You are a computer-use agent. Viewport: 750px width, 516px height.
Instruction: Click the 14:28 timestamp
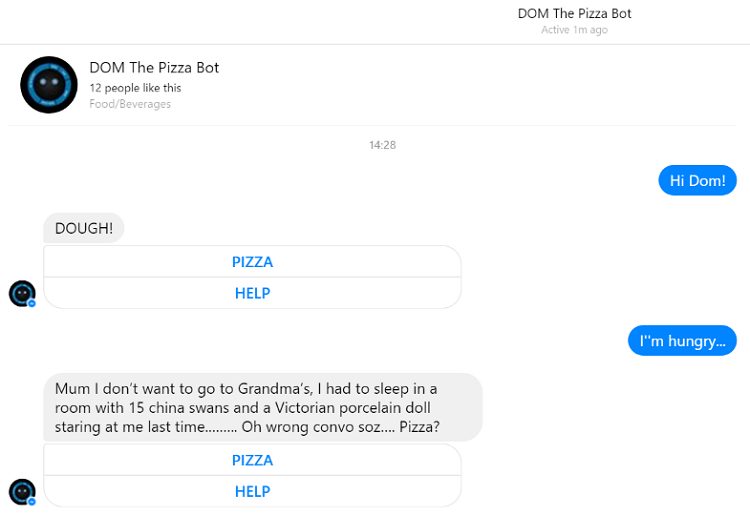[382, 145]
